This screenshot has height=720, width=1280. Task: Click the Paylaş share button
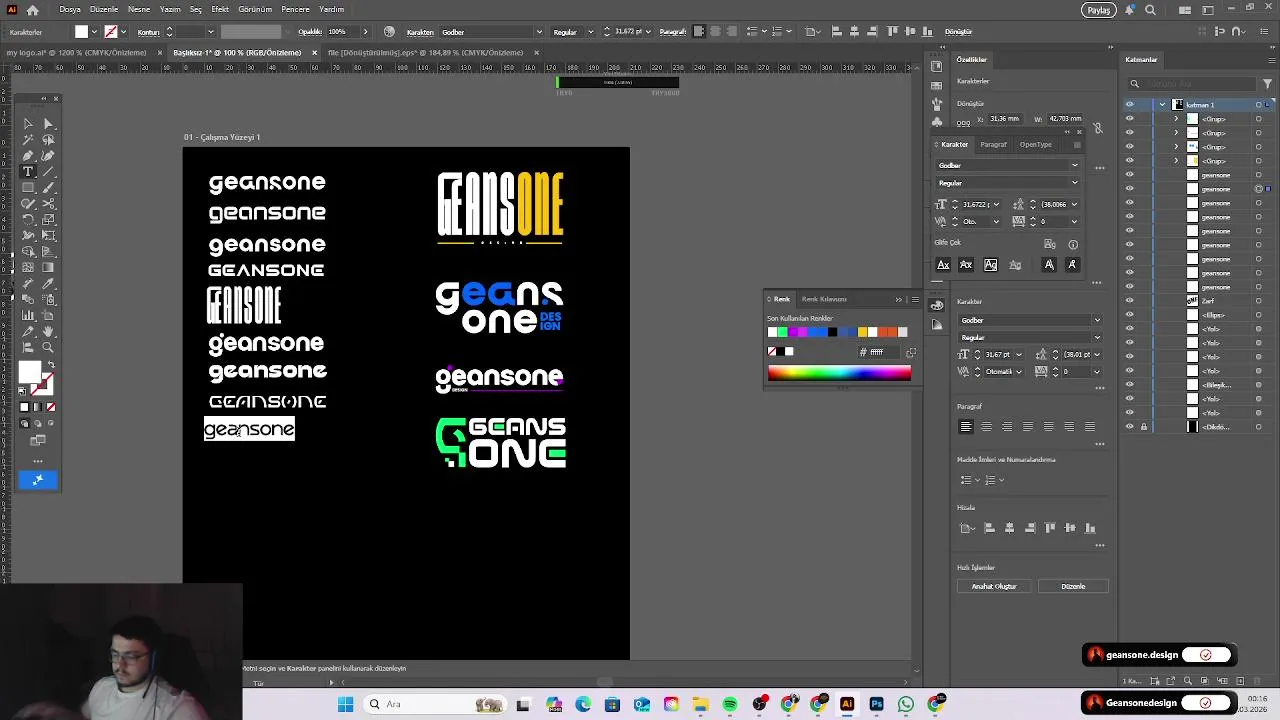tap(1099, 10)
